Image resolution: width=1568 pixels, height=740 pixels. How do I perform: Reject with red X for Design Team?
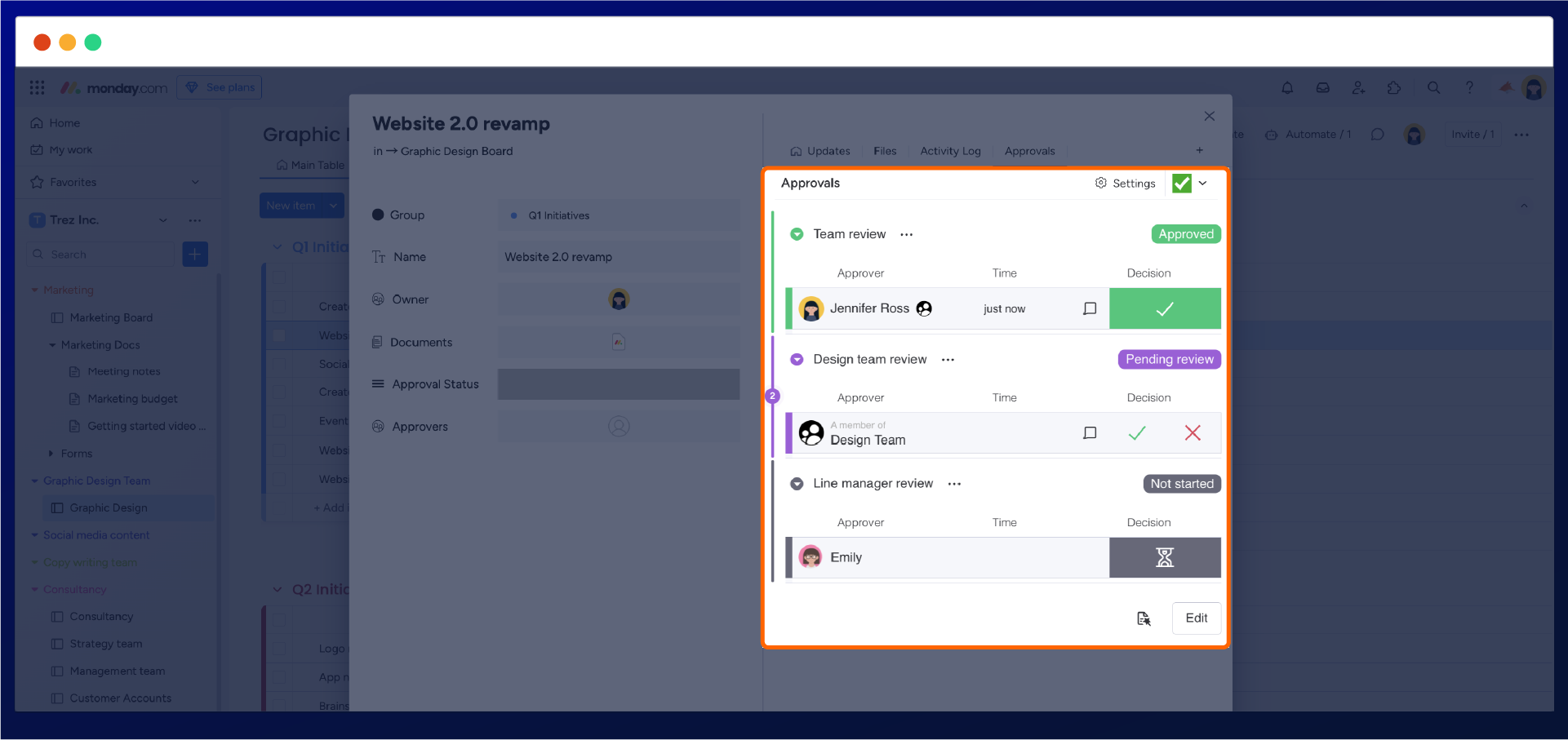click(x=1193, y=433)
